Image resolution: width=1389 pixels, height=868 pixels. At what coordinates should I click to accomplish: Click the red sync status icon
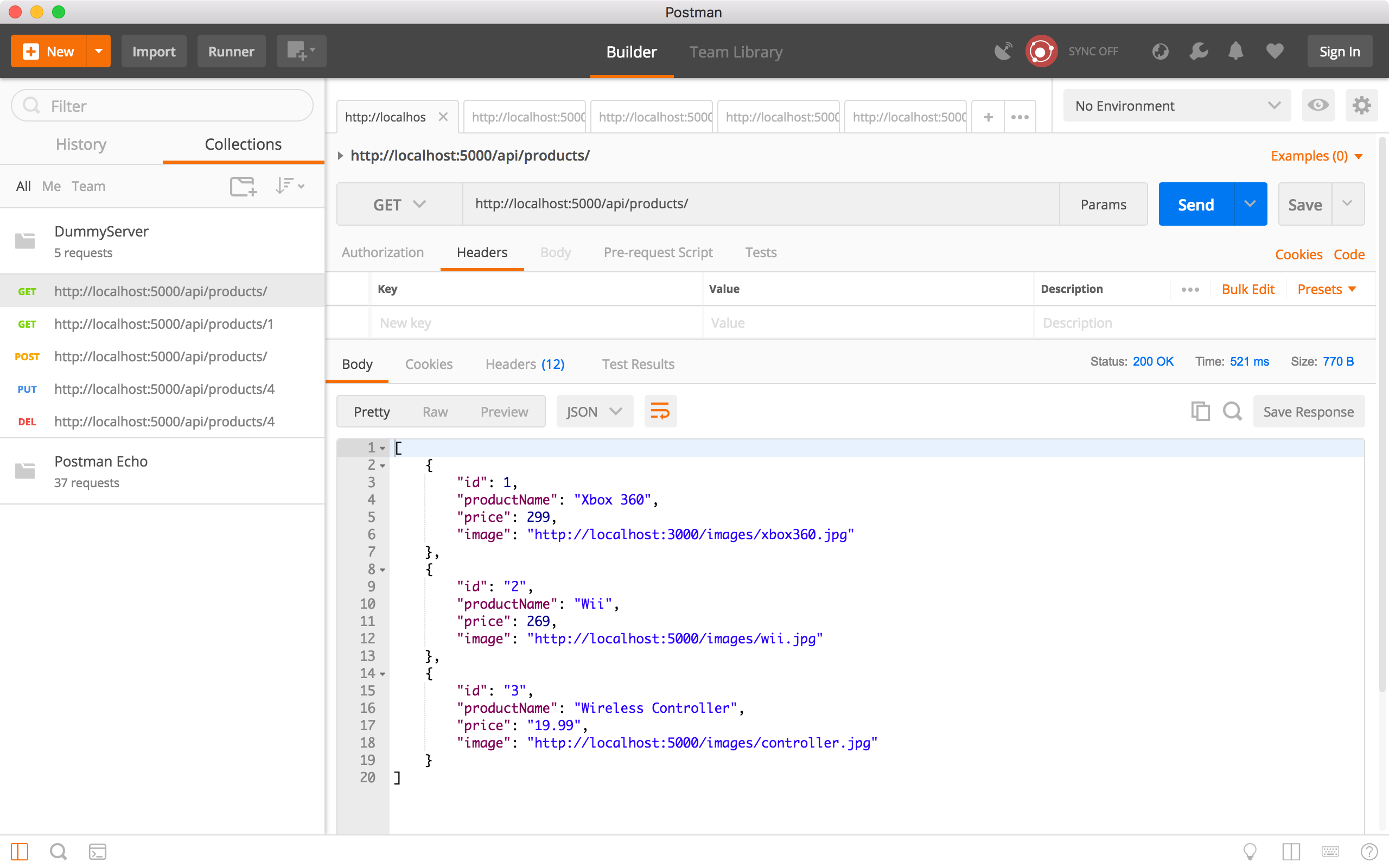(x=1041, y=52)
